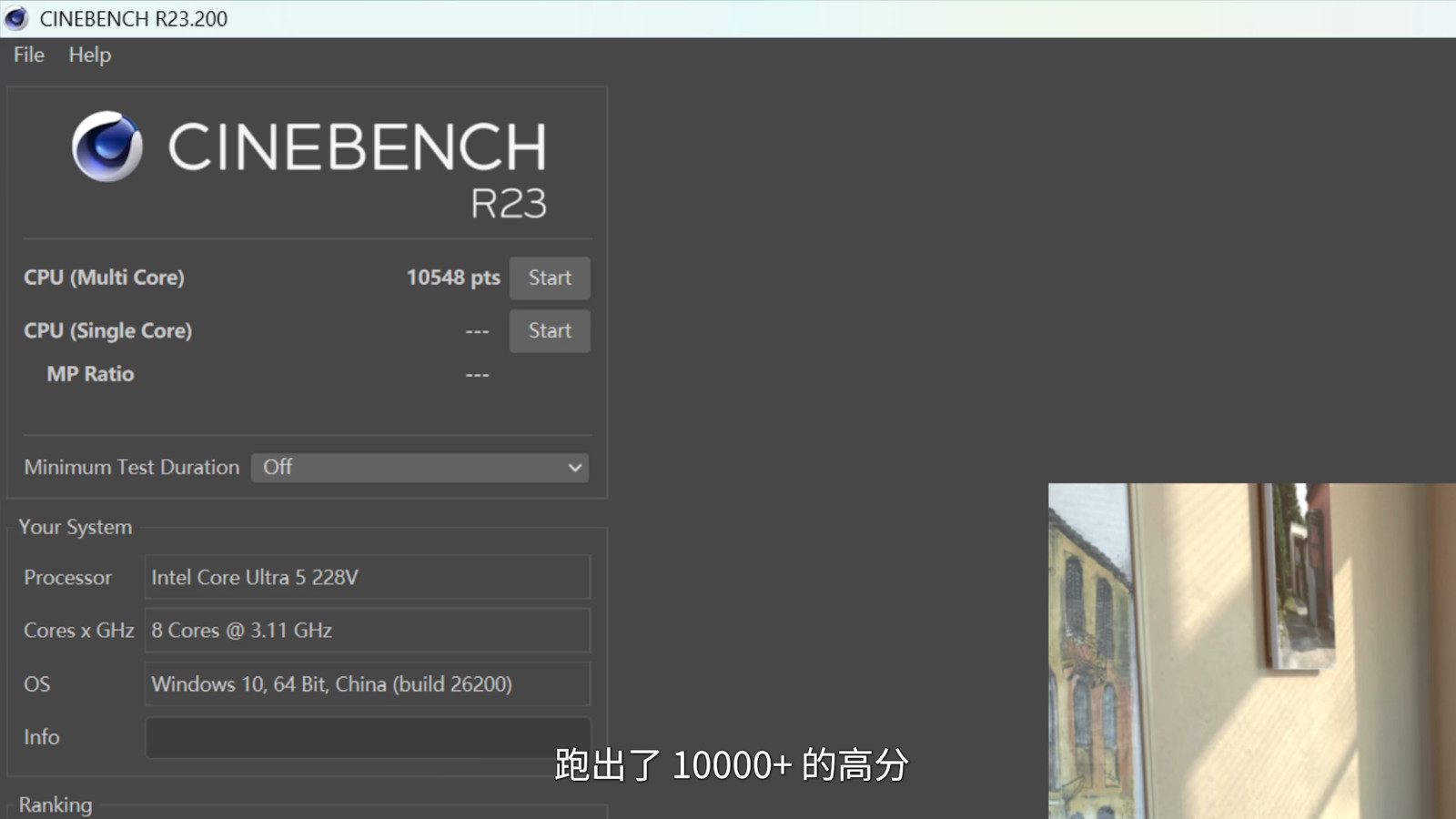Click the CPU (Single Core) label

coord(107,330)
